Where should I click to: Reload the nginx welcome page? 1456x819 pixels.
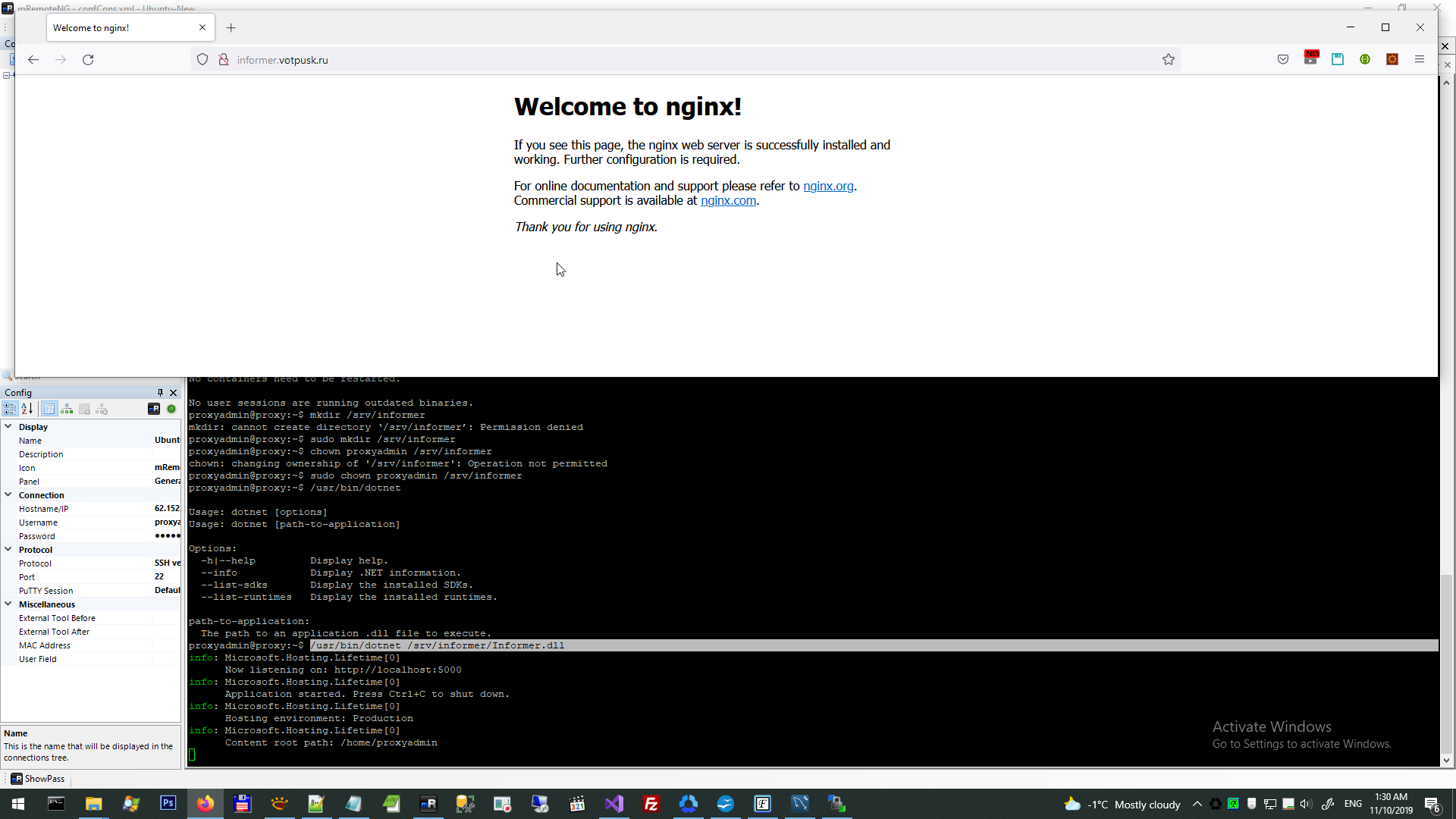(88, 60)
